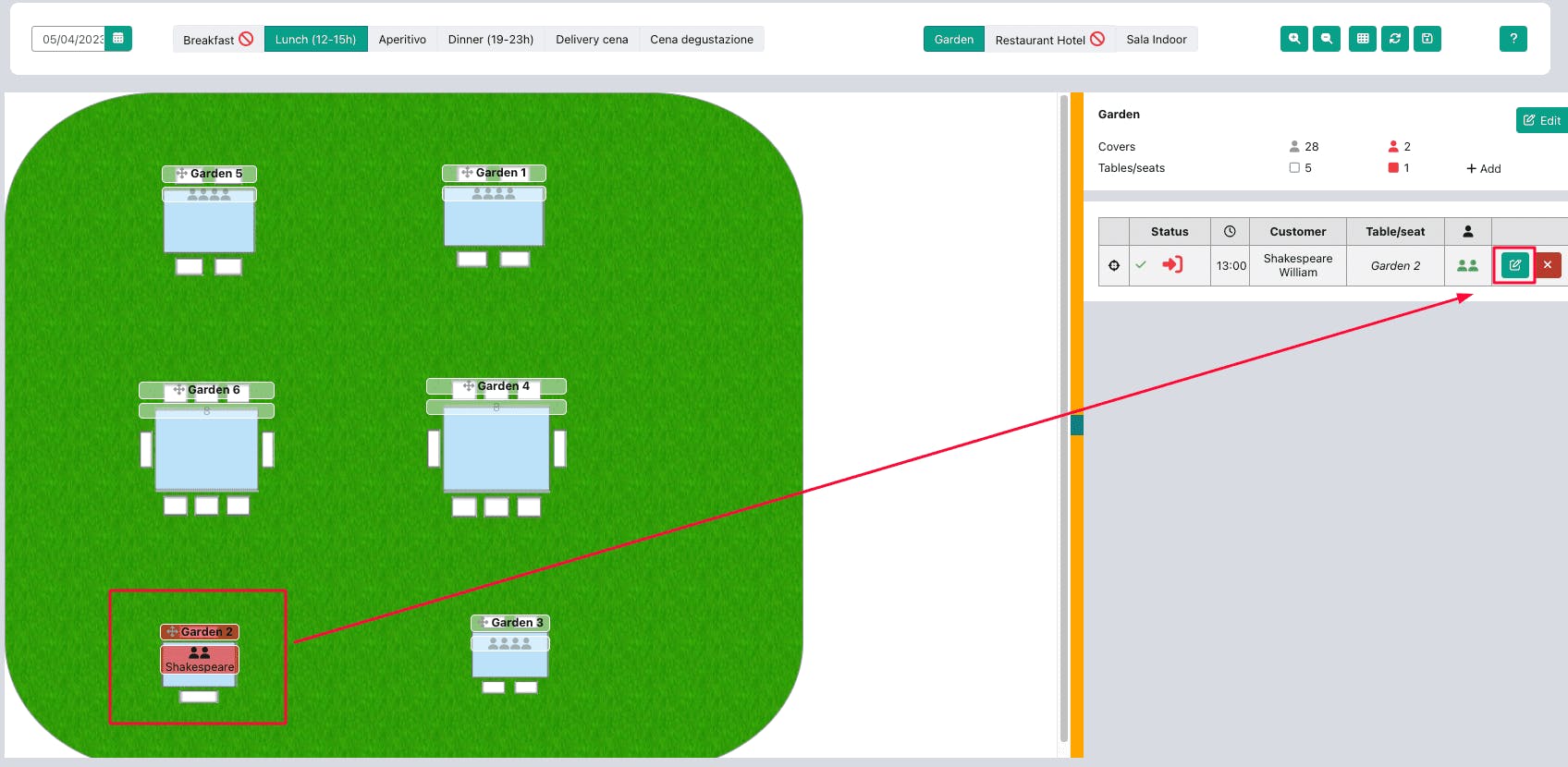This screenshot has height=767, width=1568.
Task: Select table Garden 4 on the map
Action: tap(496, 450)
